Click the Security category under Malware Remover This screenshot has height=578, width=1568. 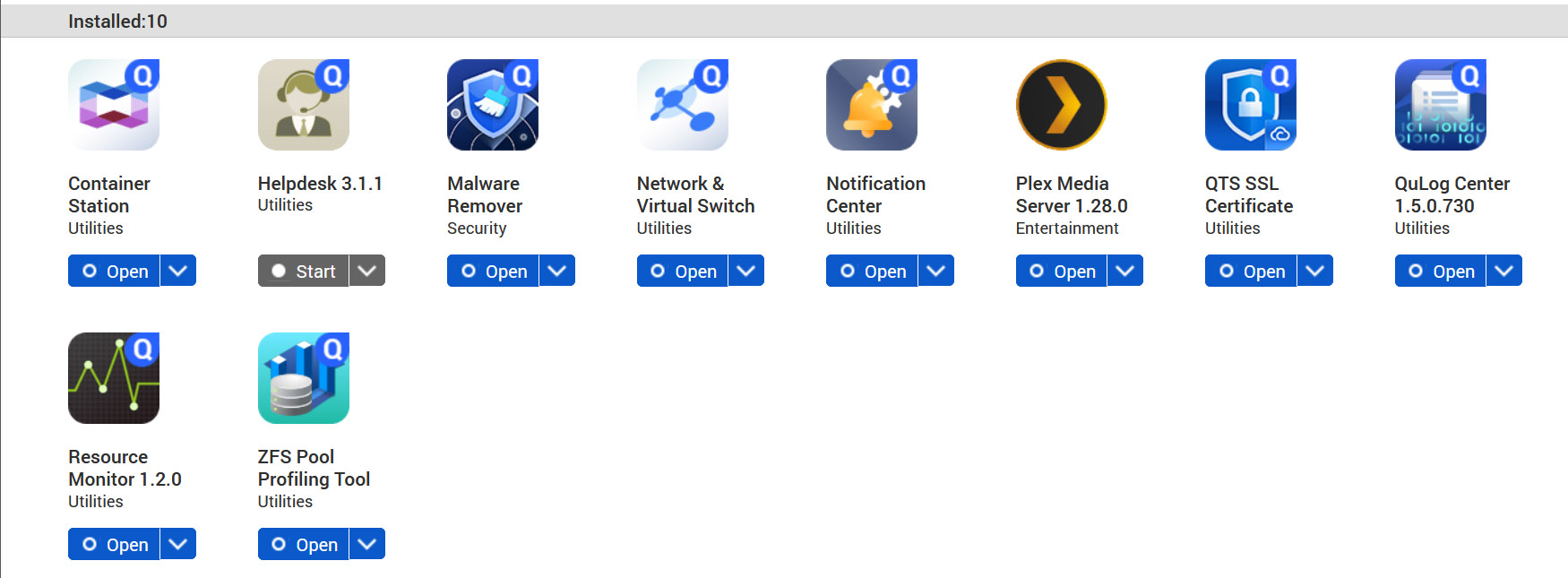pos(477,229)
